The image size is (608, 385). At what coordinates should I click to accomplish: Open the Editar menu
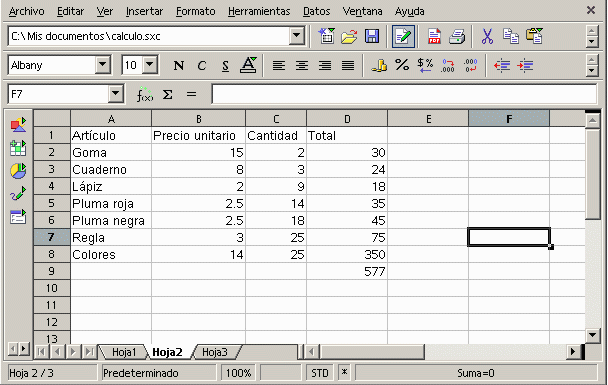(70, 11)
